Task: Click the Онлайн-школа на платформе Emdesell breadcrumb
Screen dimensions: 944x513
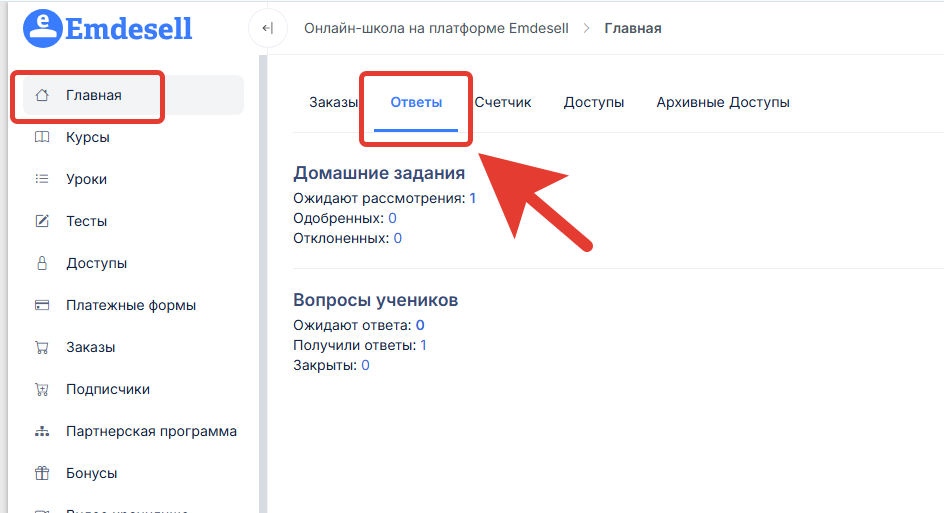Action: (436, 28)
